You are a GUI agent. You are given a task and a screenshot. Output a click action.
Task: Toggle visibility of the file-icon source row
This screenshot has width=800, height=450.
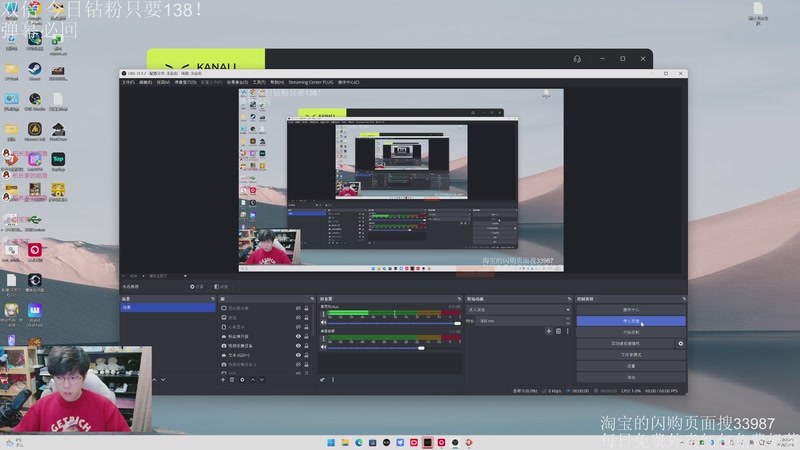click(298, 327)
